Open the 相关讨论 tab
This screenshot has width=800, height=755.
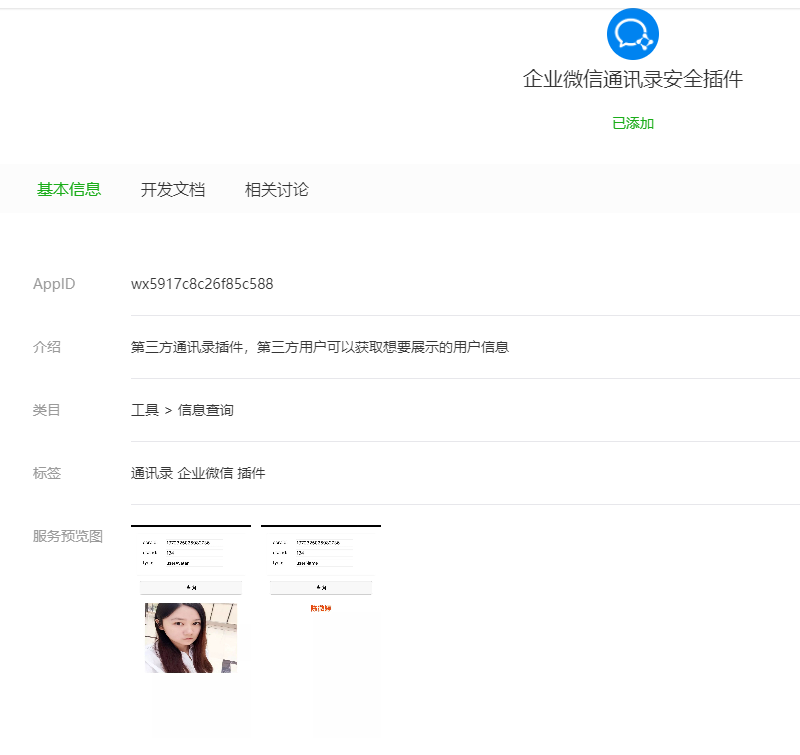click(x=277, y=189)
